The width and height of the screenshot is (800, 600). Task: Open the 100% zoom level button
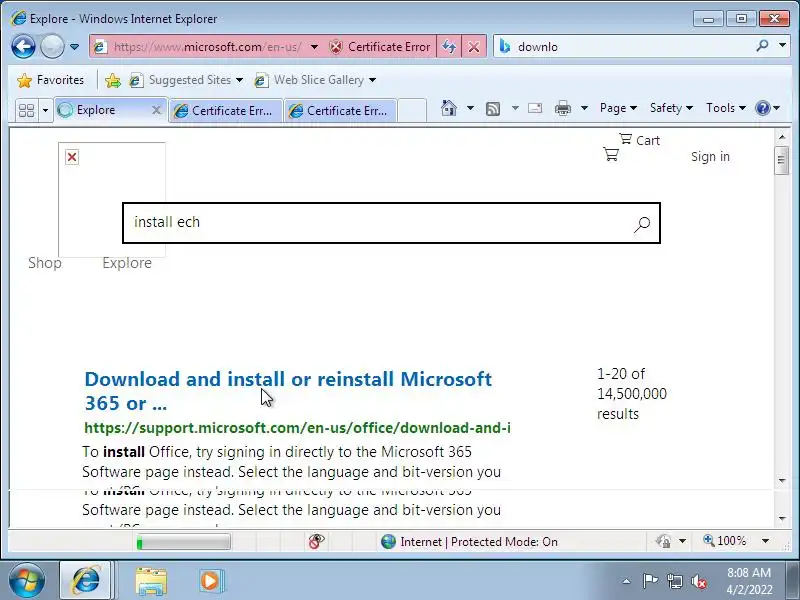pyautogui.click(x=724, y=541)
